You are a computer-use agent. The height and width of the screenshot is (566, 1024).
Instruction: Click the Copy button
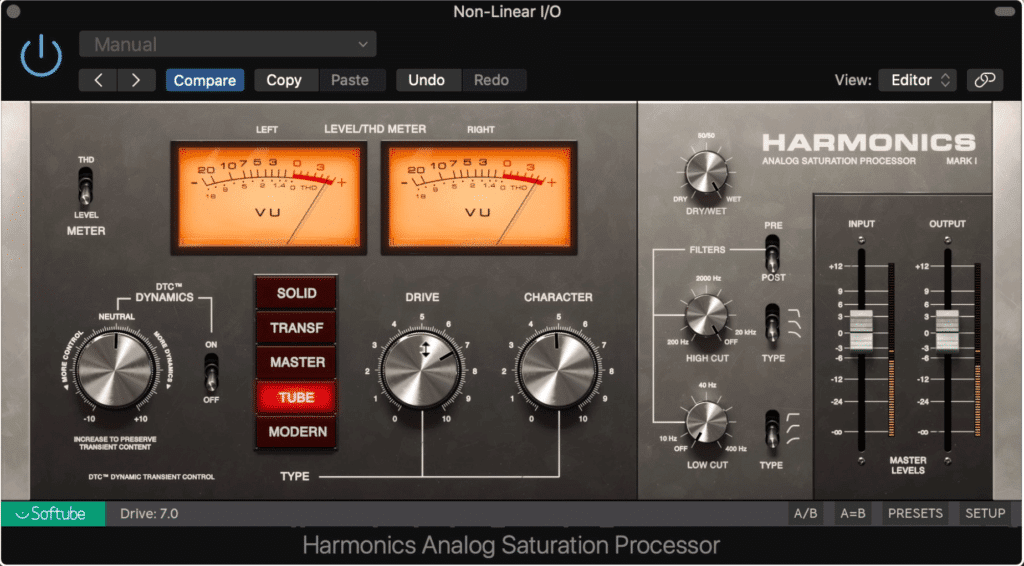tap(284, 80)
